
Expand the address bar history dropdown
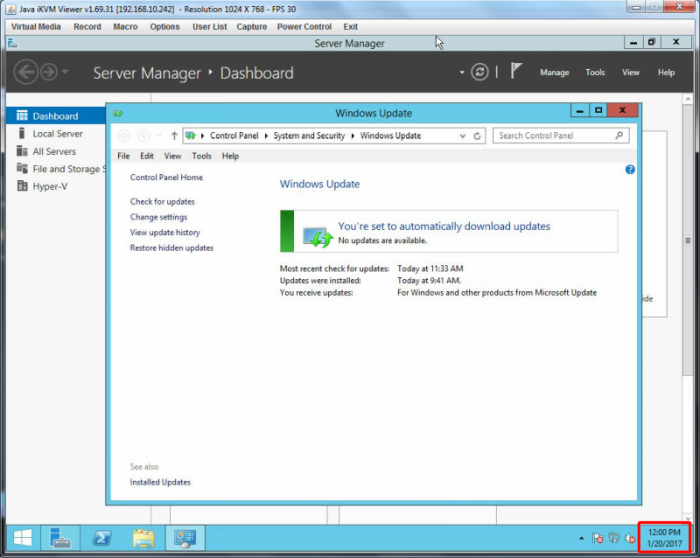462,136
